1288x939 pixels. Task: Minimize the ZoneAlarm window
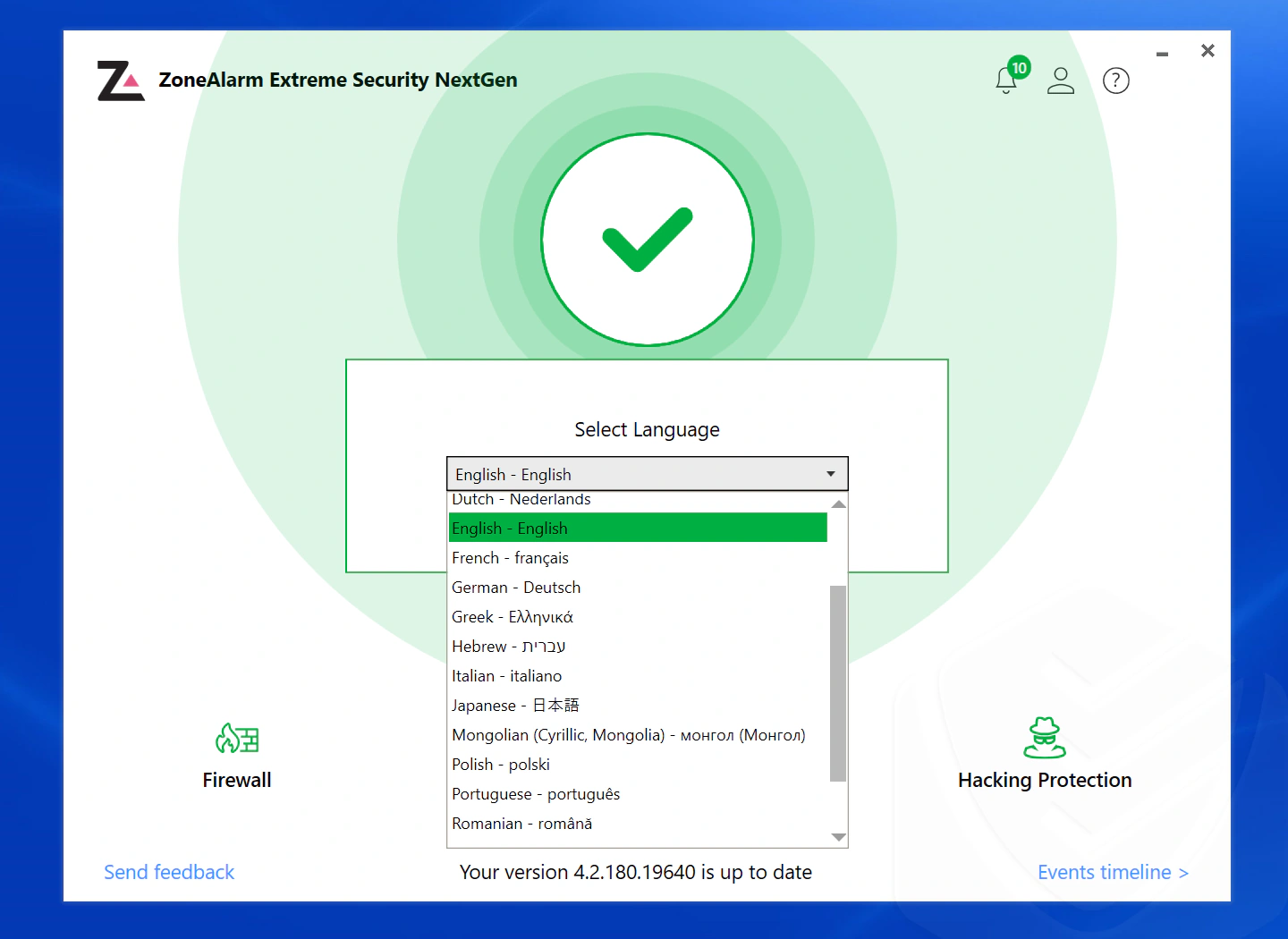tap(1162, 55)
